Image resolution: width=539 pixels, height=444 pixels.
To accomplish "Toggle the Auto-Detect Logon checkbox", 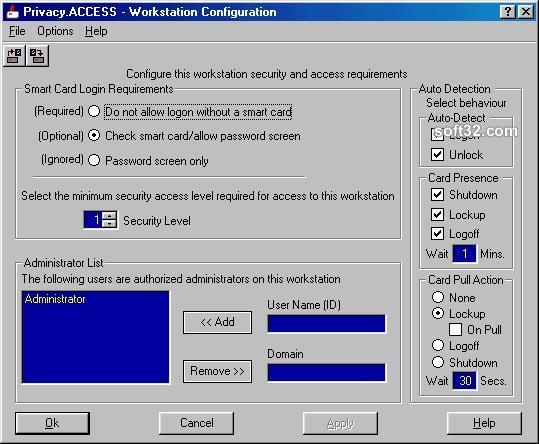I will coord(437,134).
